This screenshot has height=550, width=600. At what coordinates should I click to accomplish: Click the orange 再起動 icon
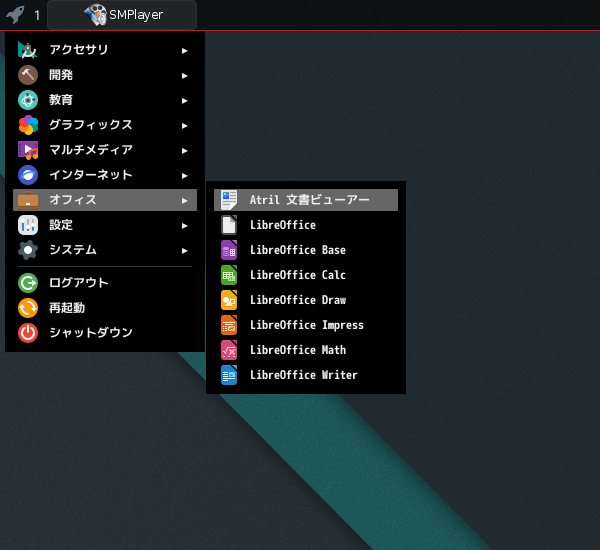(28, 308)
